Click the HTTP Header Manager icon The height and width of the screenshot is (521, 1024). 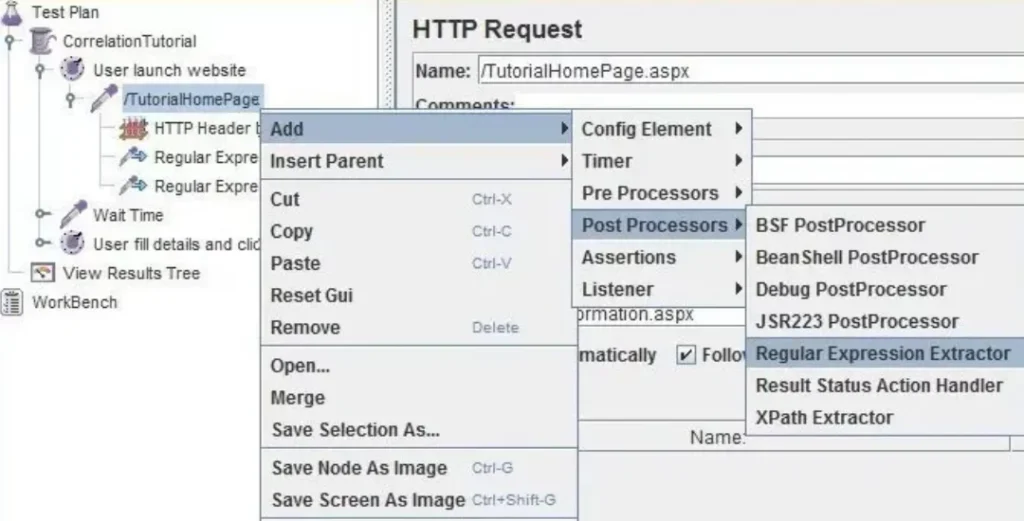click(x=134, y=129)
